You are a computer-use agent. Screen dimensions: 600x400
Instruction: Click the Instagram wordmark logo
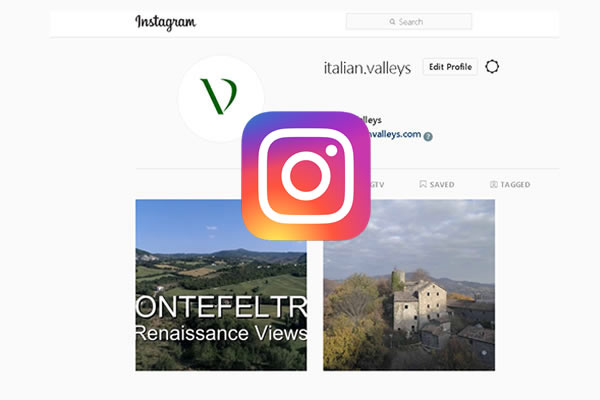point(165,22)
